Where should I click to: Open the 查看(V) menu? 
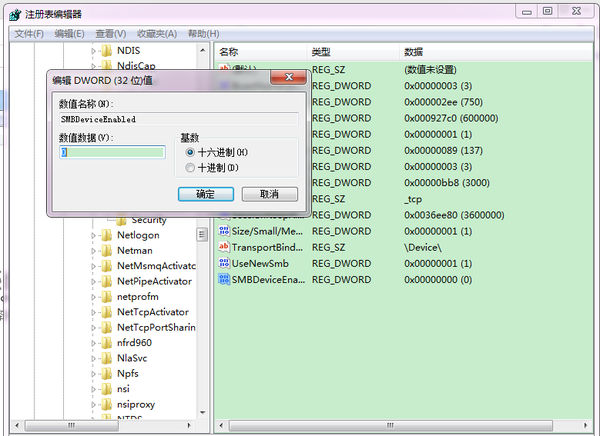[111, 34]
